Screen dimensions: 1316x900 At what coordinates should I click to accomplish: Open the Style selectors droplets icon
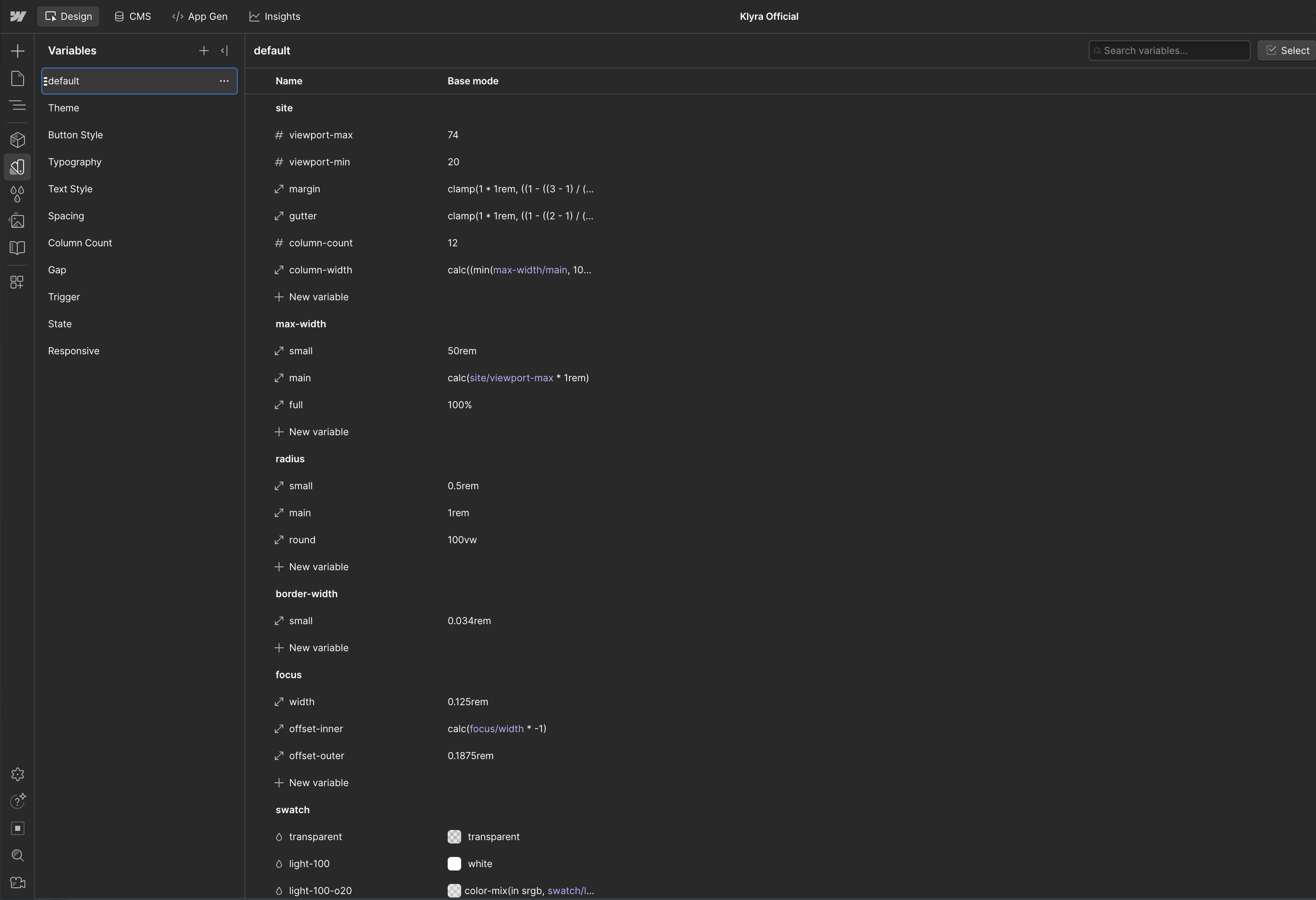point(18,194)
